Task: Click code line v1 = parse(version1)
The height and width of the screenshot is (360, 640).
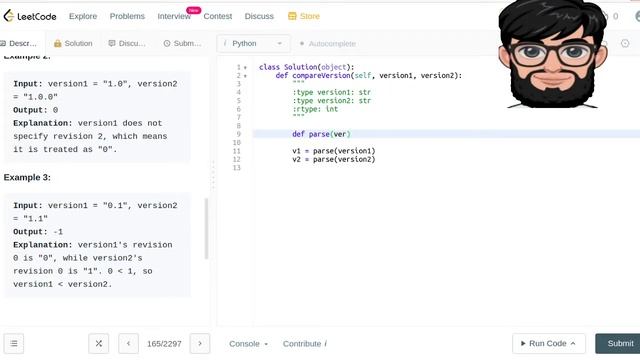Action: 333,151
